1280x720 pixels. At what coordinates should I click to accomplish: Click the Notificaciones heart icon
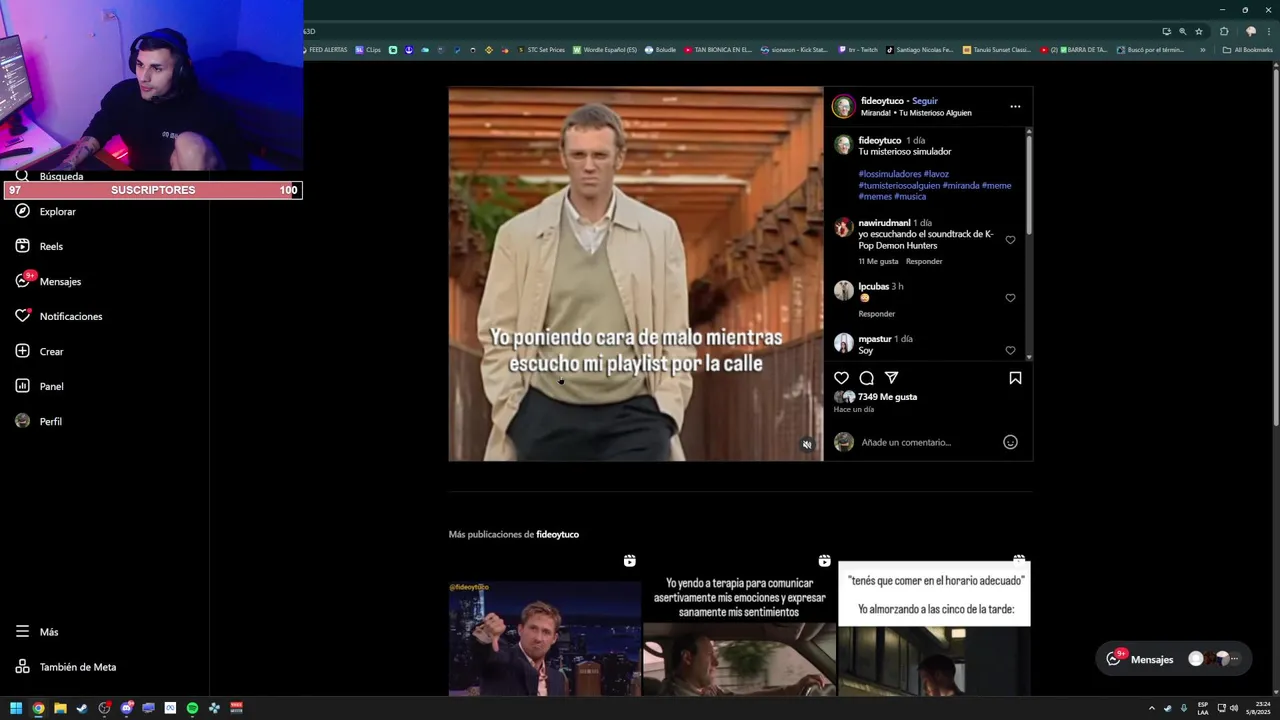pyautogui.click(x=22, y=316)
